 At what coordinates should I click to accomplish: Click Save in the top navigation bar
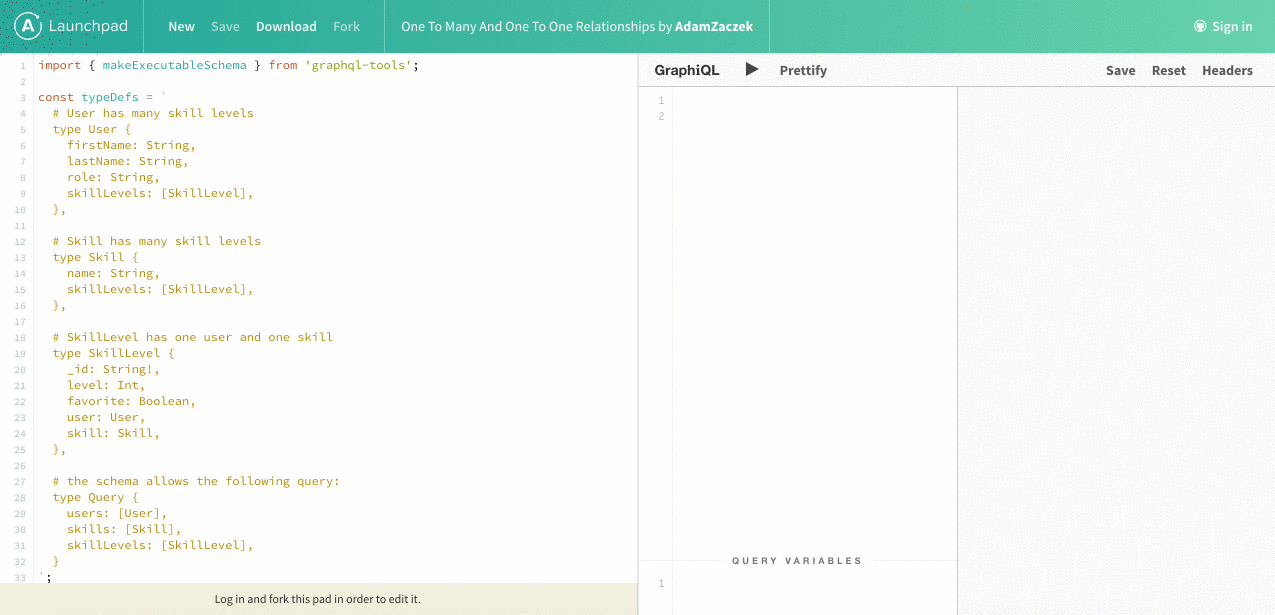click(x=225, y=27)
